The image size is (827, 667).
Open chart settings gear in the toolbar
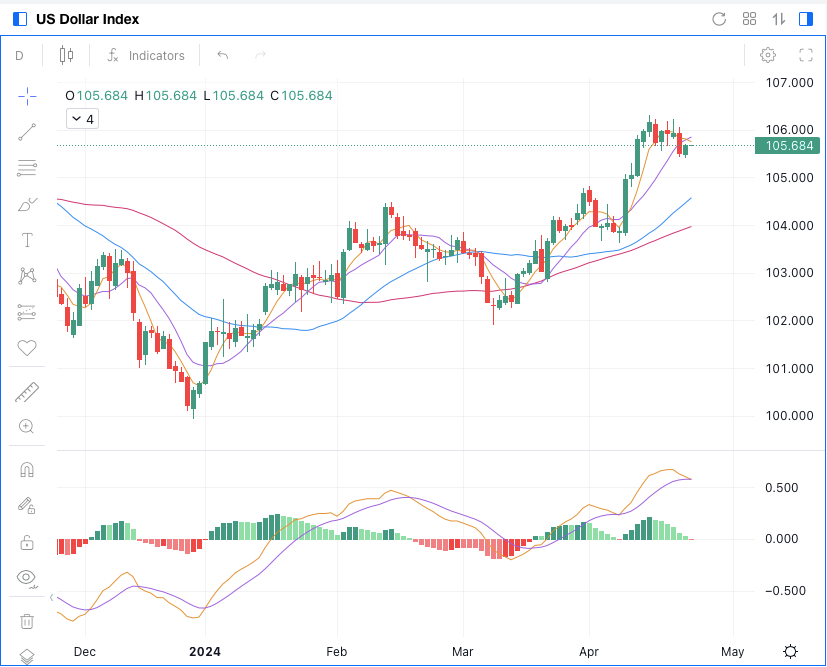(768, 56)
